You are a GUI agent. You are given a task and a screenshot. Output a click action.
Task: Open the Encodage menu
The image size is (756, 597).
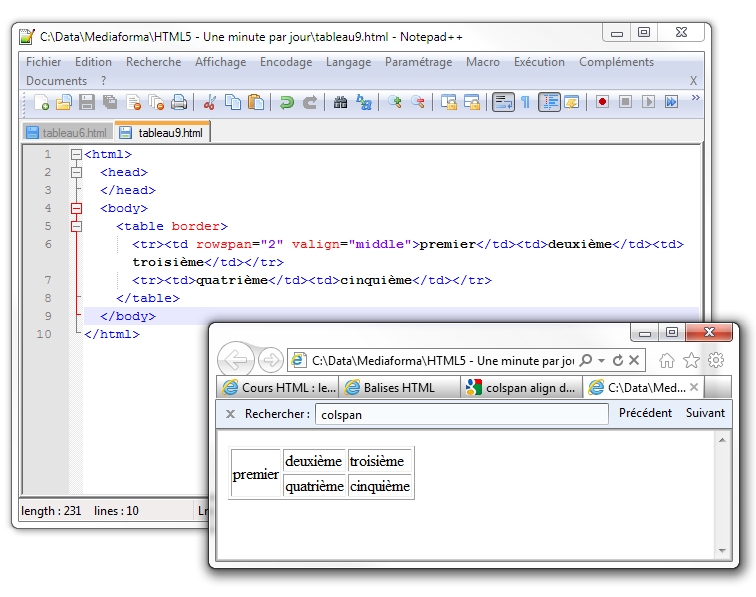coord(286,62)
